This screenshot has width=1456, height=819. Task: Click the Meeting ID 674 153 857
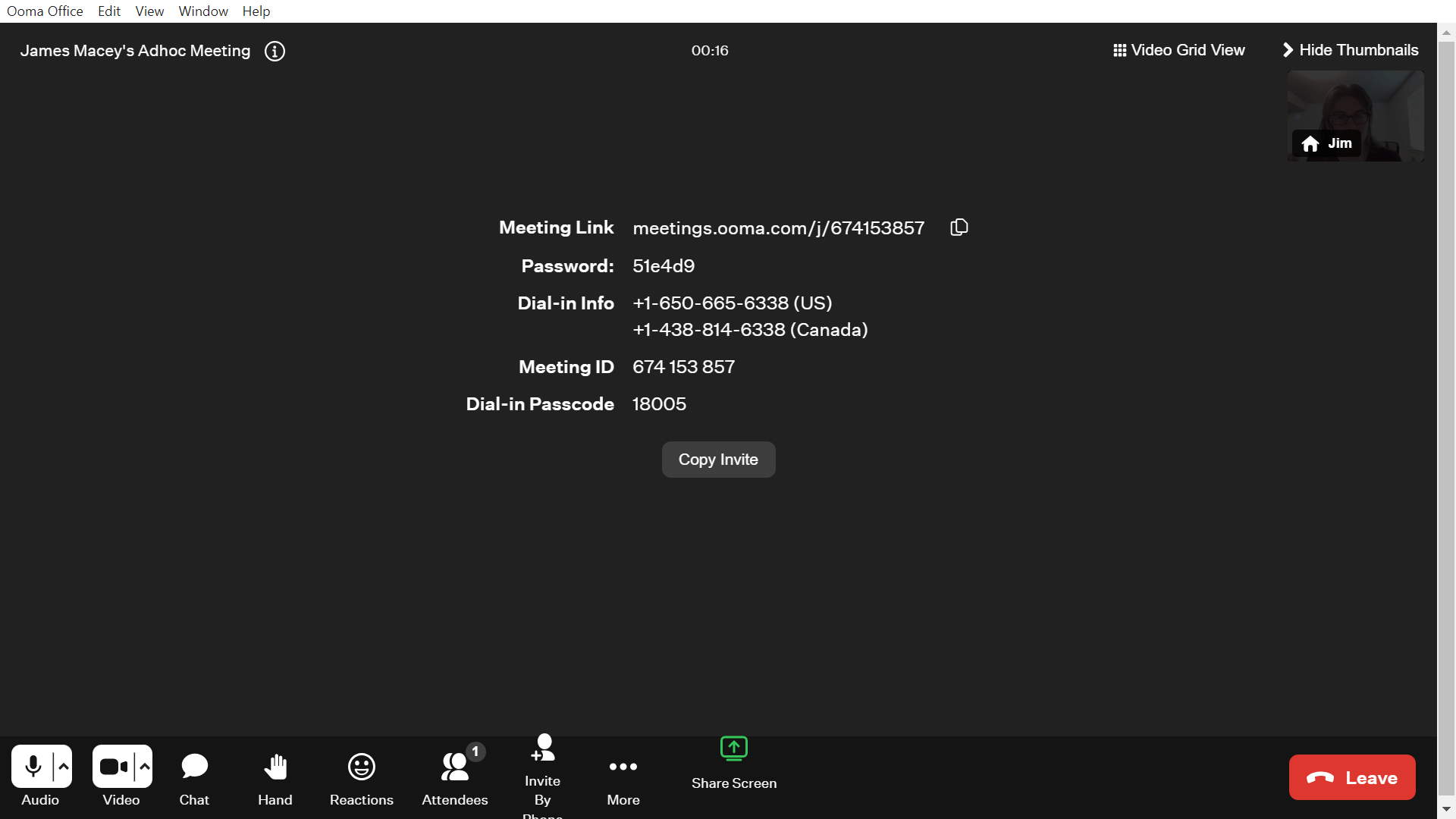click(x=684, y=367)
